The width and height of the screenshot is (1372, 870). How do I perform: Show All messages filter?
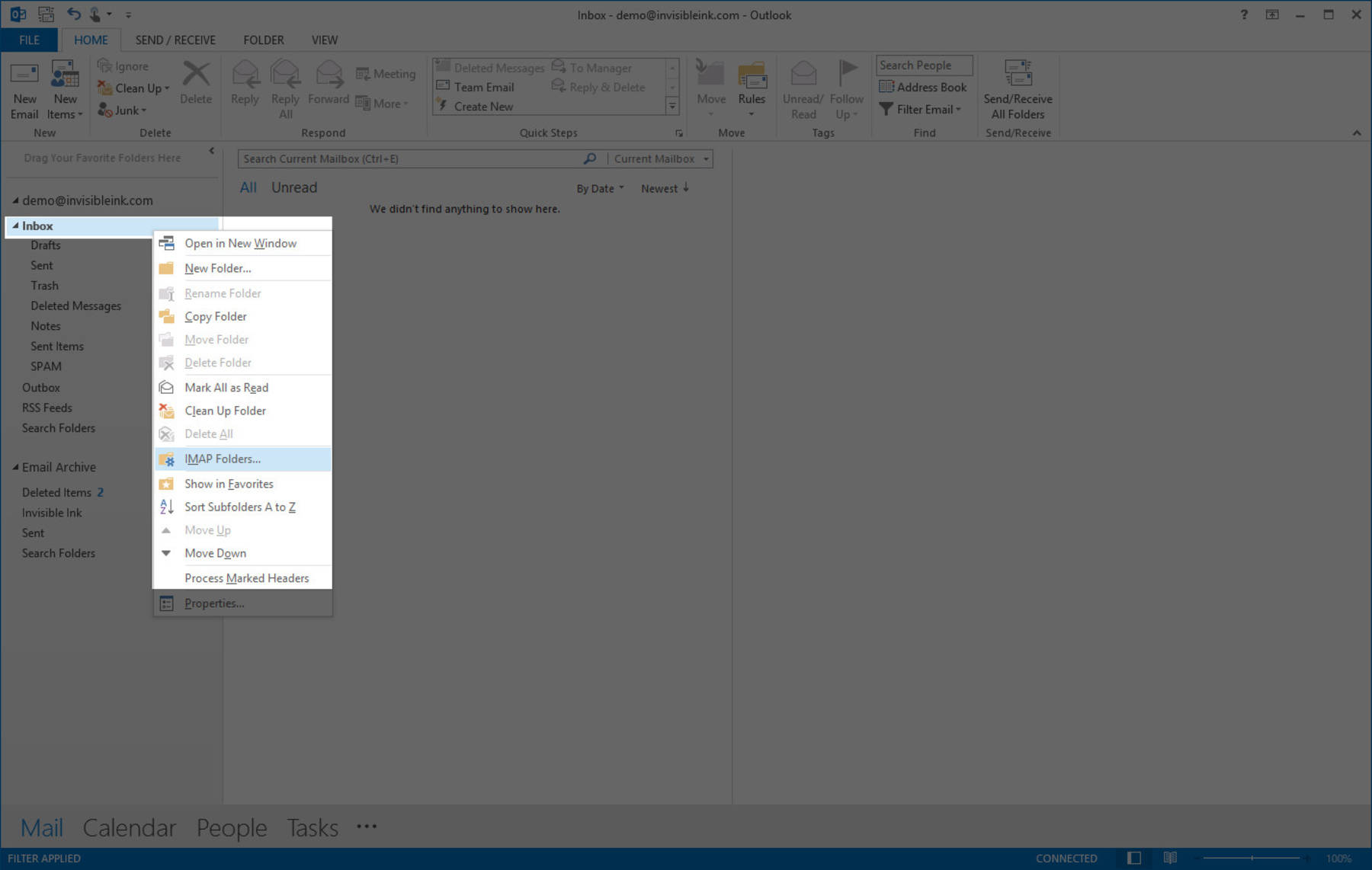(x=248, y=187)
